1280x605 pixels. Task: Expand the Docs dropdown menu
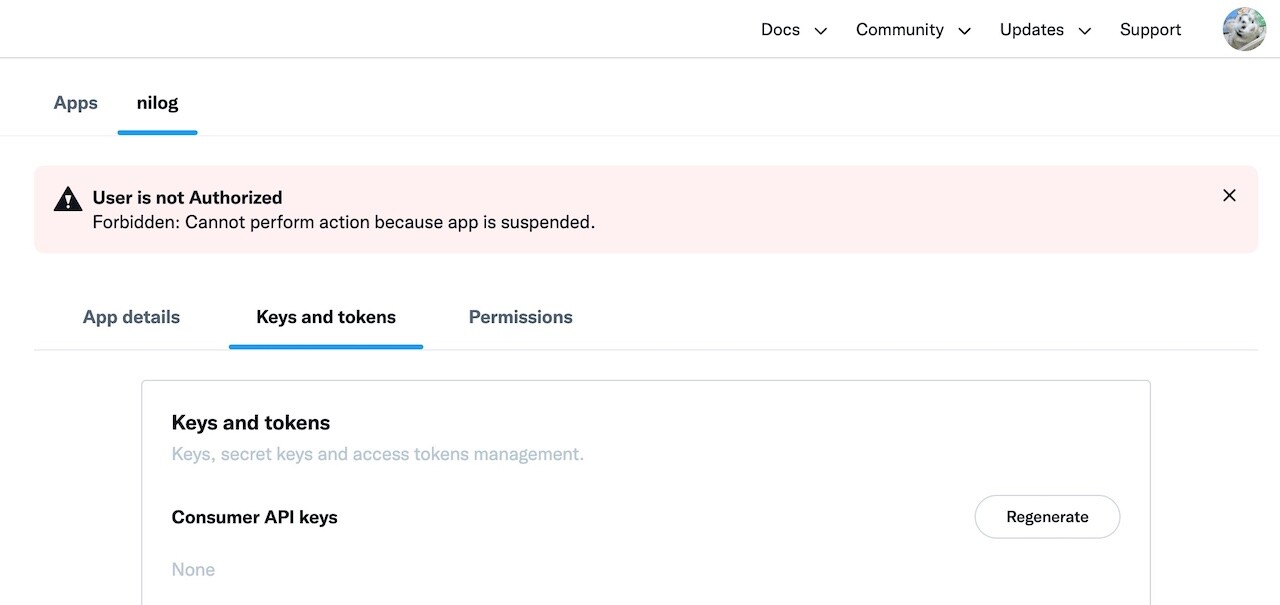pos(794,30)
